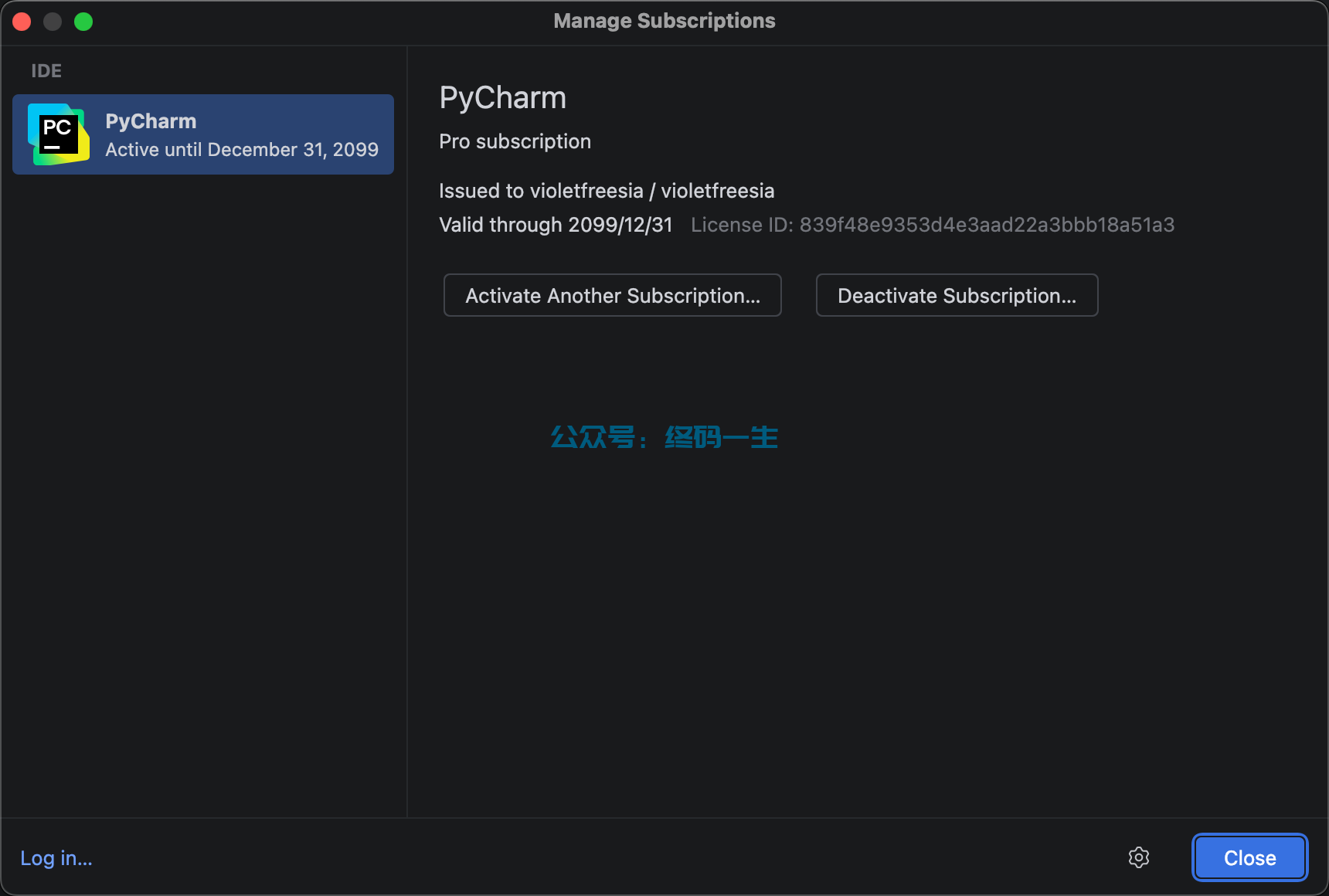The width and height of the screenshot is (1329, 896).
Task: Click the divider between sidebar and details
Action: (407, 463)
